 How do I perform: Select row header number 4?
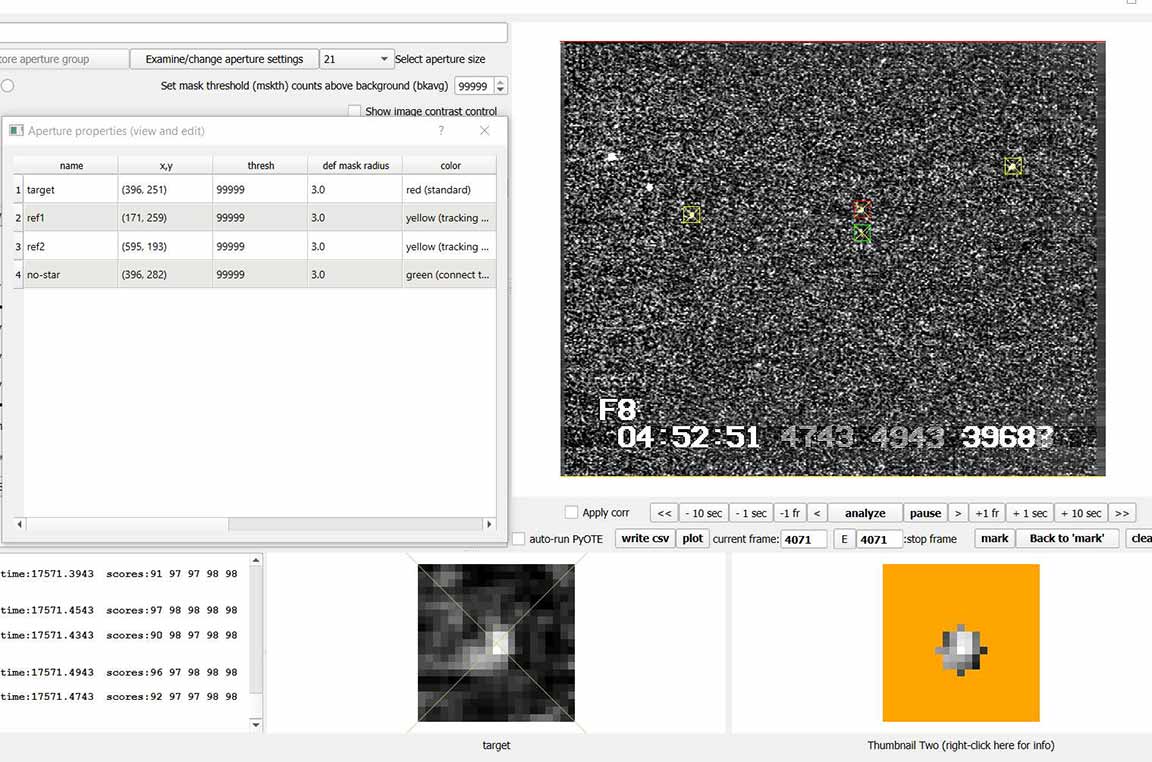click(x=18, y=274)
